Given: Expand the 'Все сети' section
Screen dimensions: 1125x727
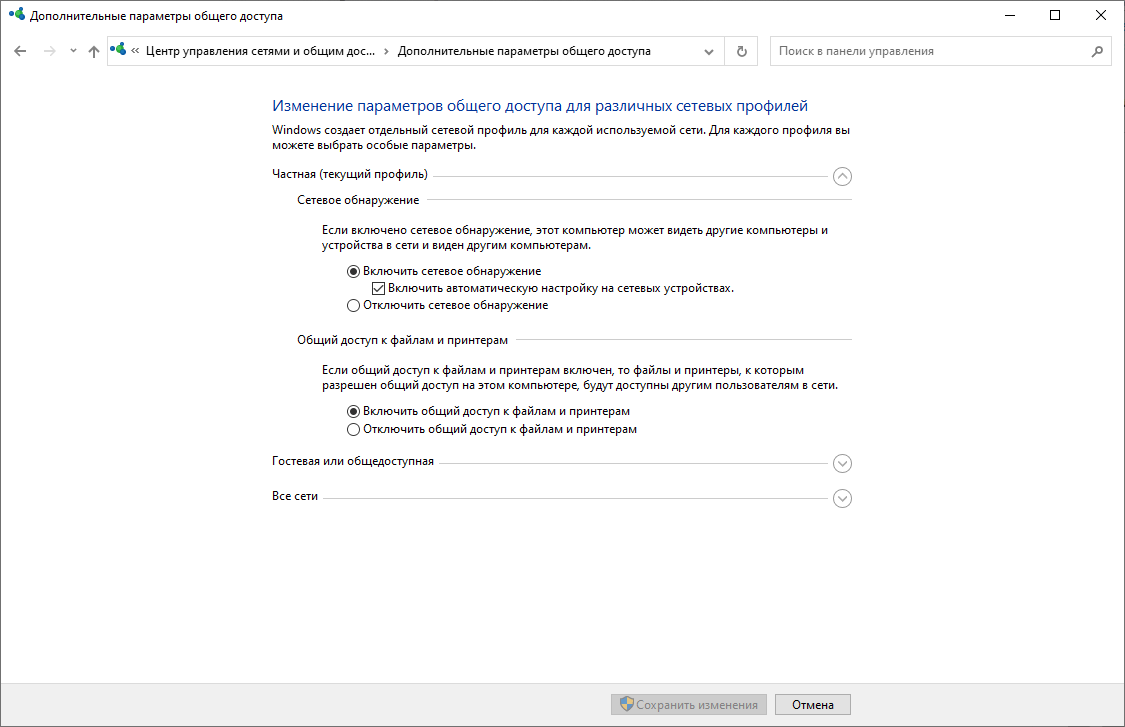Looking at the screenshot, I should pyautogui.click(x=842, y=498).
